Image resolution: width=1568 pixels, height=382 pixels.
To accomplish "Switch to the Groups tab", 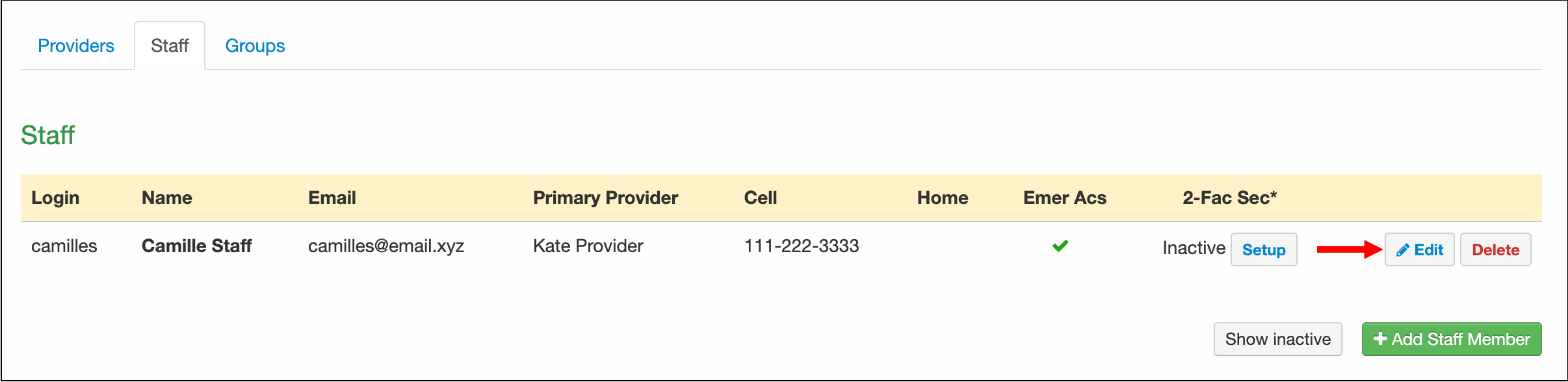I will pyautogui.click(x=255, y=45).
